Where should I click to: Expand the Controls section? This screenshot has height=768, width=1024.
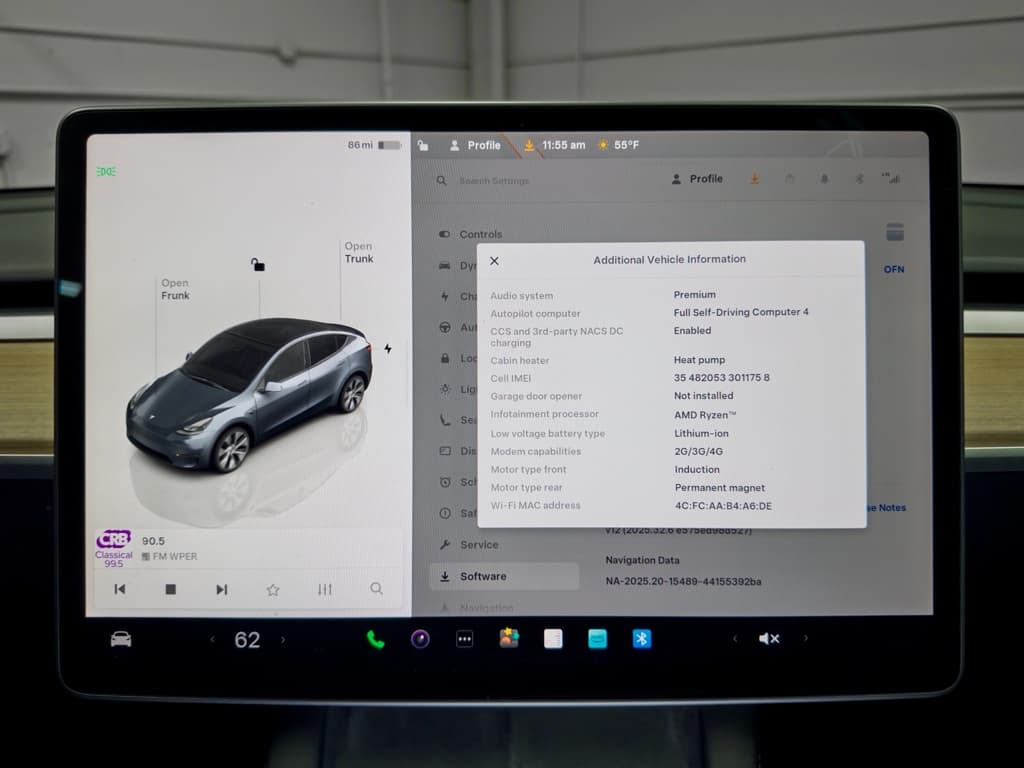click(x=480, y=233)
